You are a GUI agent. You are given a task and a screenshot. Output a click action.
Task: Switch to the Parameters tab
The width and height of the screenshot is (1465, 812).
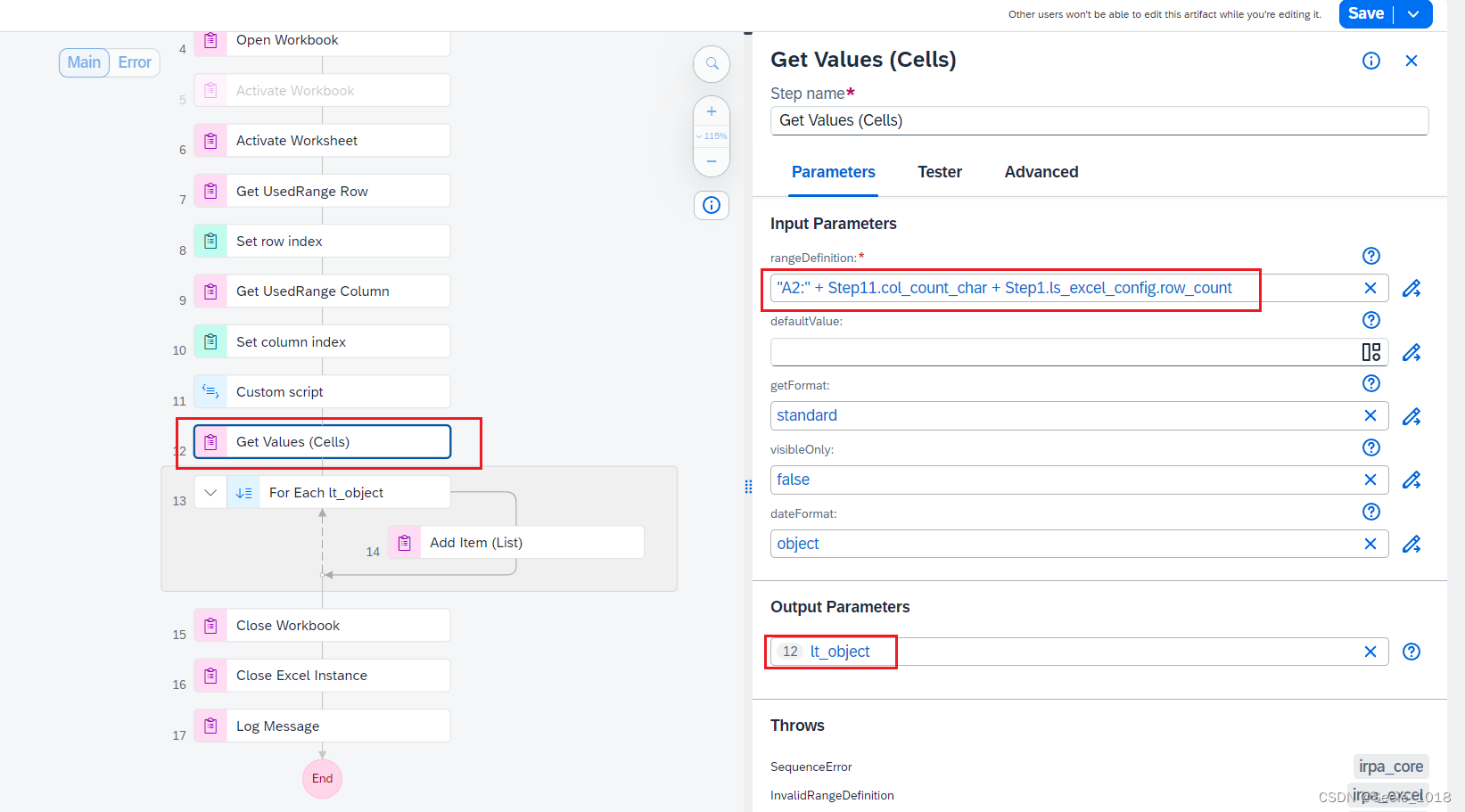tap(834, 172)
